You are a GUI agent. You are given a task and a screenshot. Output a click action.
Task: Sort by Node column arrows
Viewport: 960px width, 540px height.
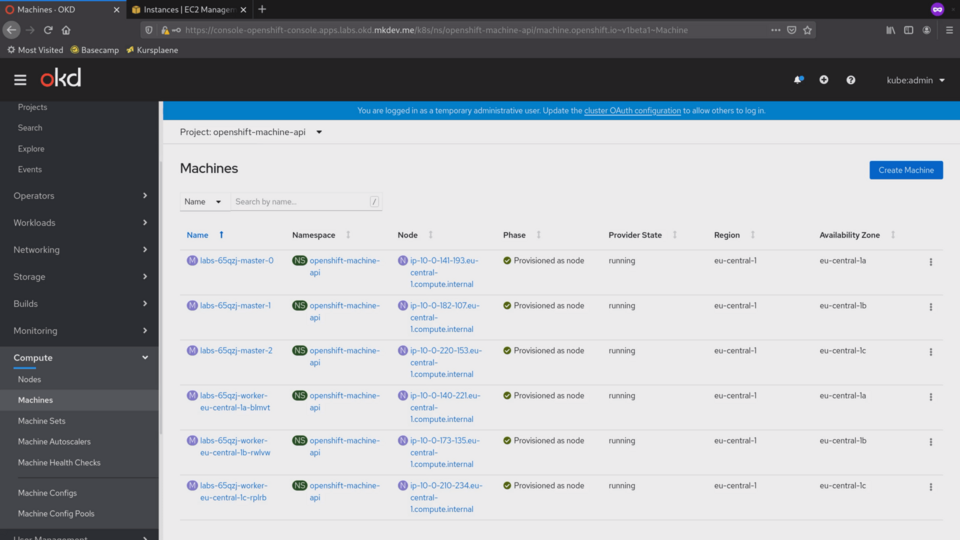point(430,235)
